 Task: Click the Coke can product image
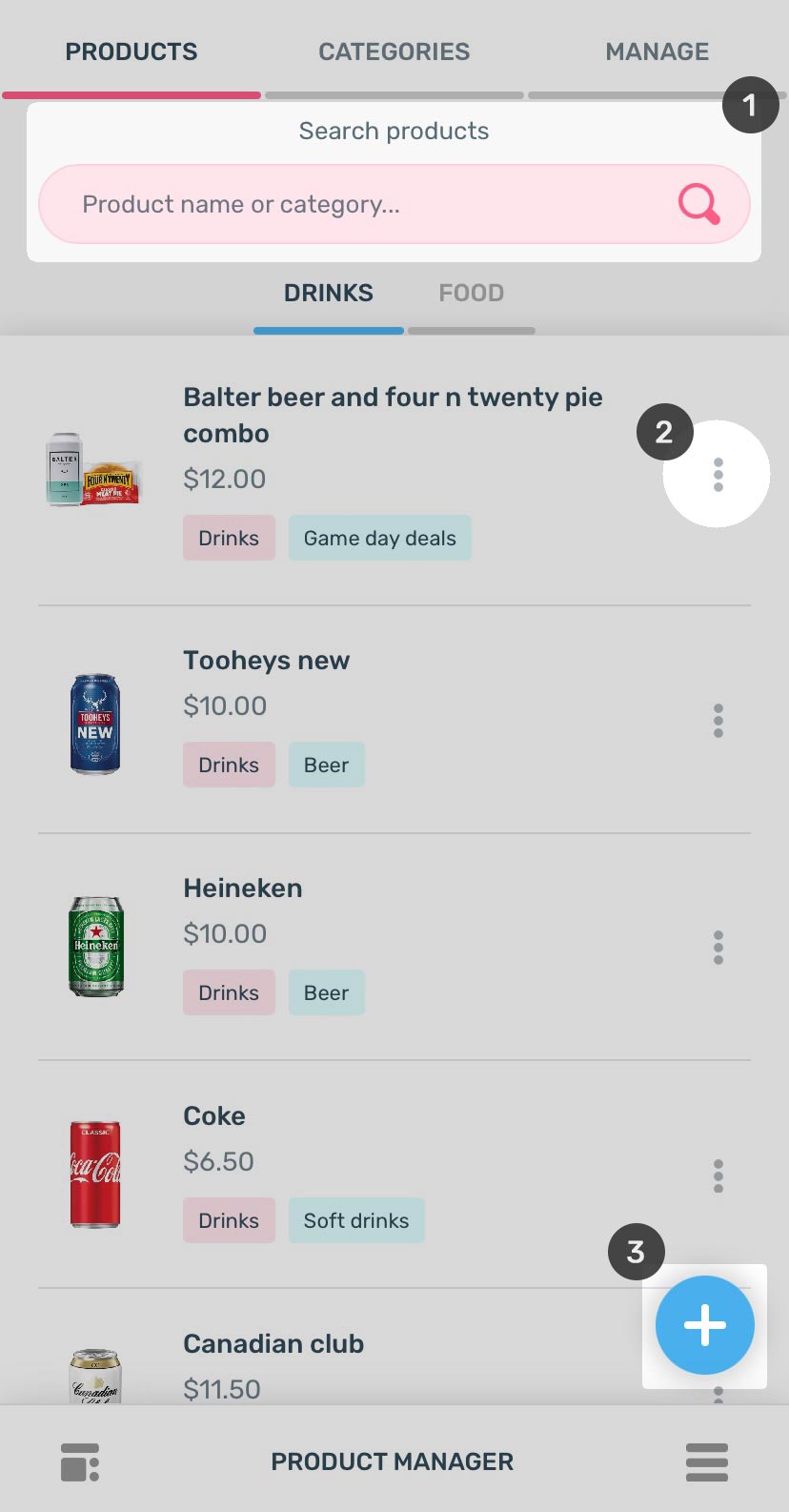(95, 1174)
